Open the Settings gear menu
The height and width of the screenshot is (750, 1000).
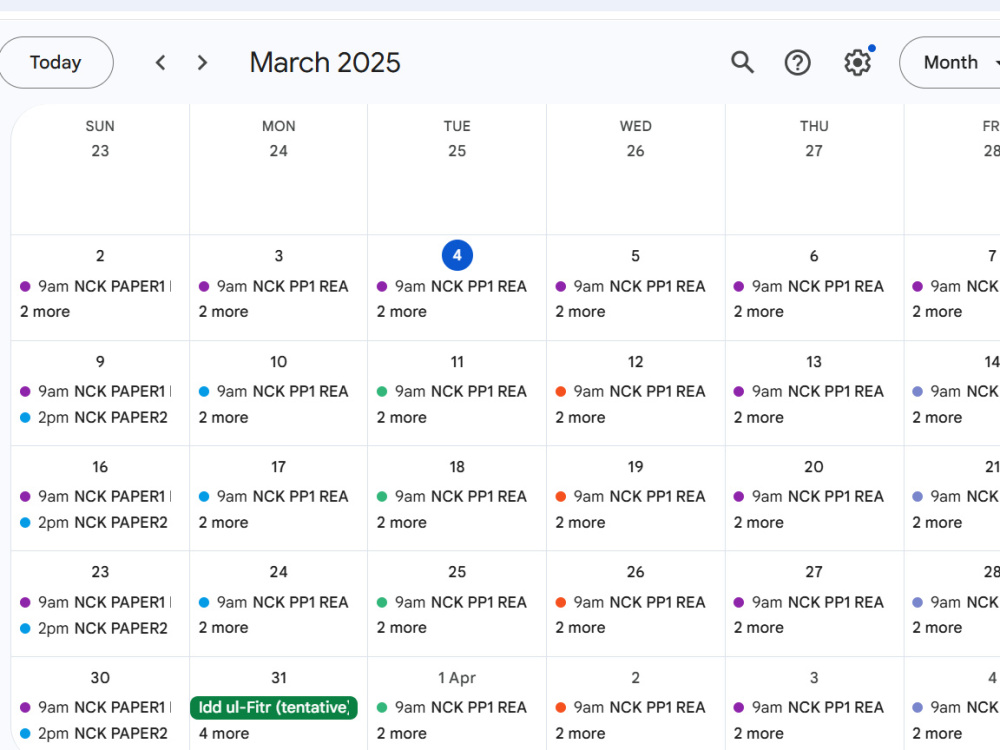pyautogui.click(x=857, y=62)
